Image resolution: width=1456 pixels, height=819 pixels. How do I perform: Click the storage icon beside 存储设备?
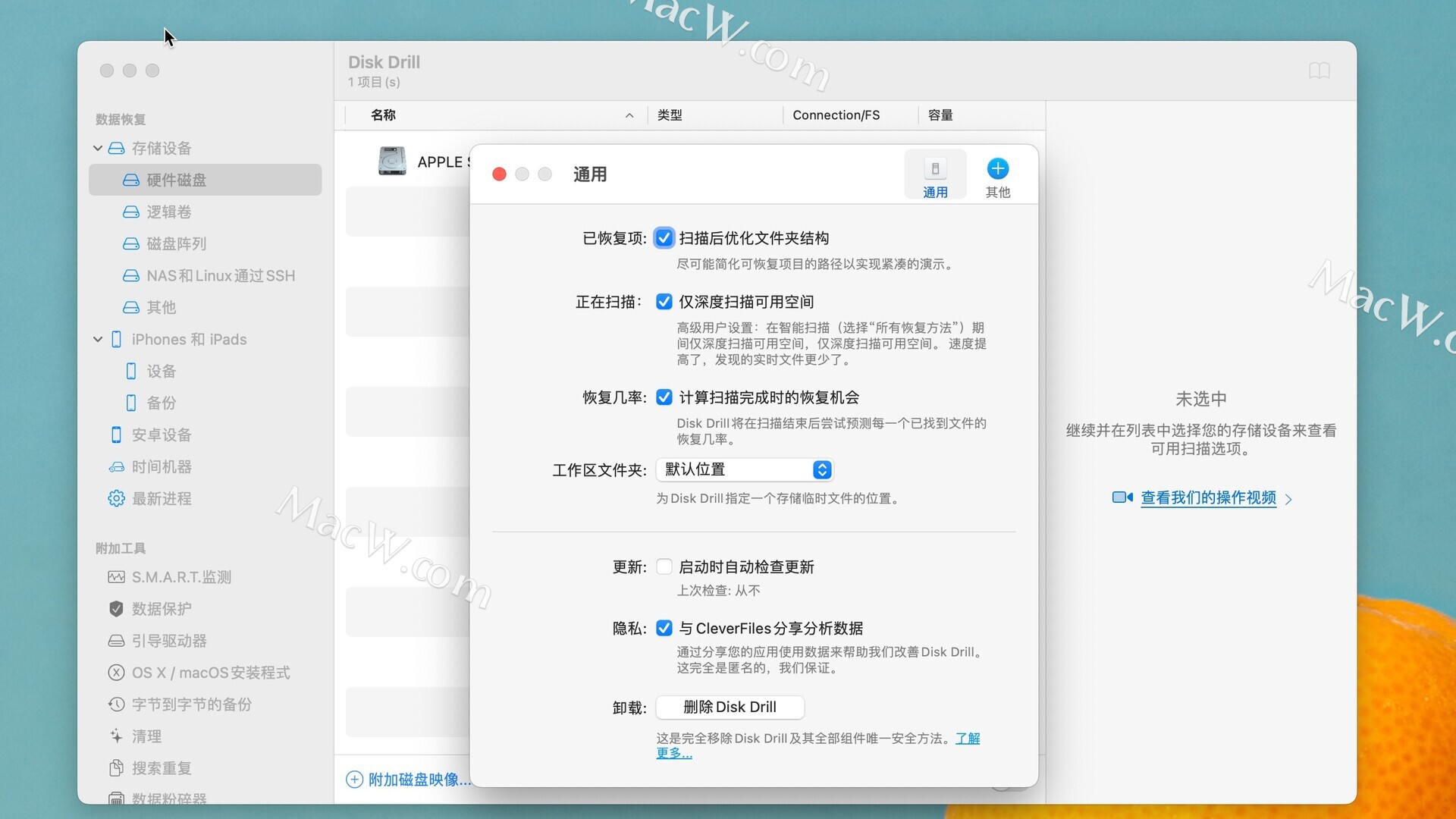[116, 148]
